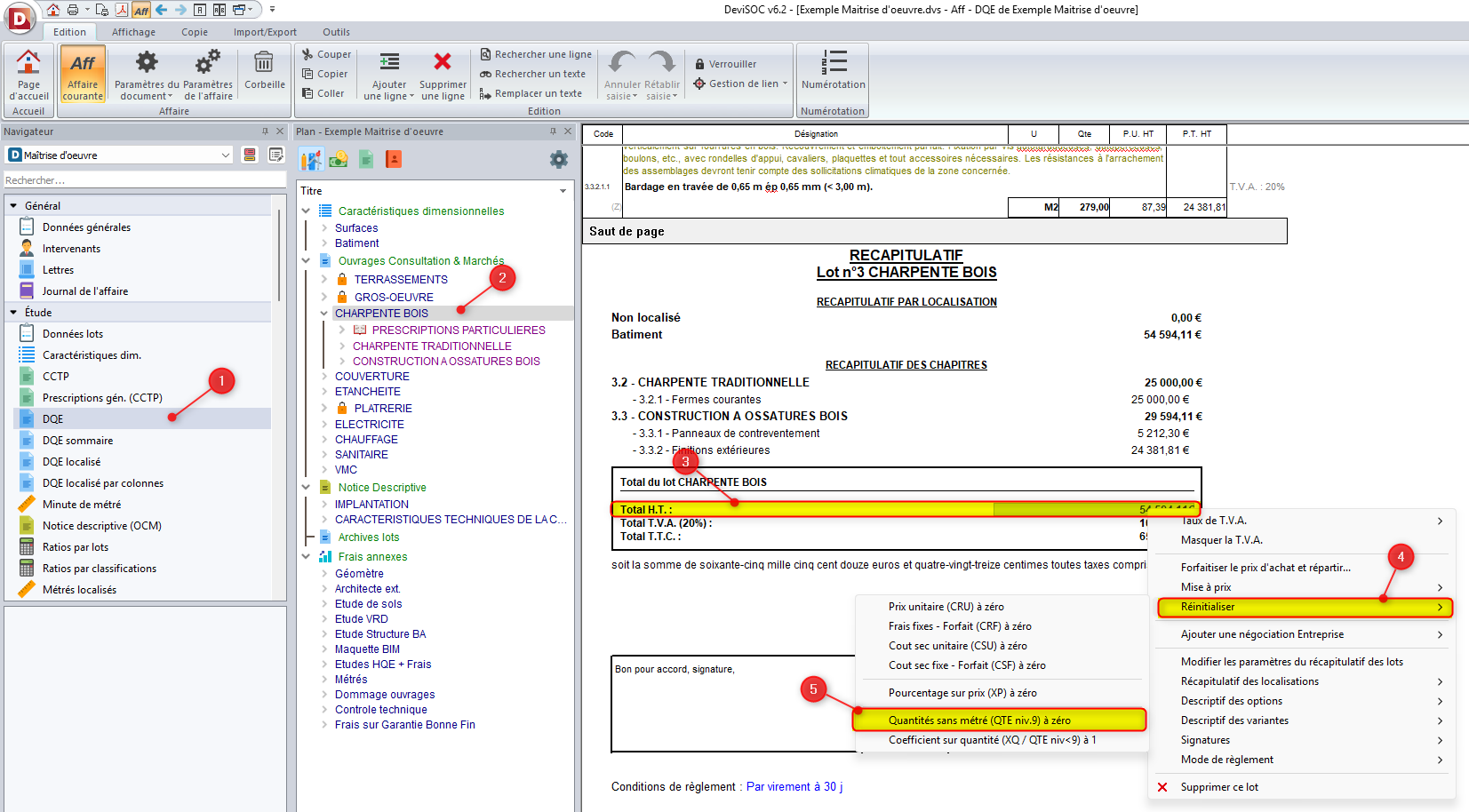1469x812 pixels.
Task: Click the red Supprimer une ligne icon
Action: (x=443, y=62)
